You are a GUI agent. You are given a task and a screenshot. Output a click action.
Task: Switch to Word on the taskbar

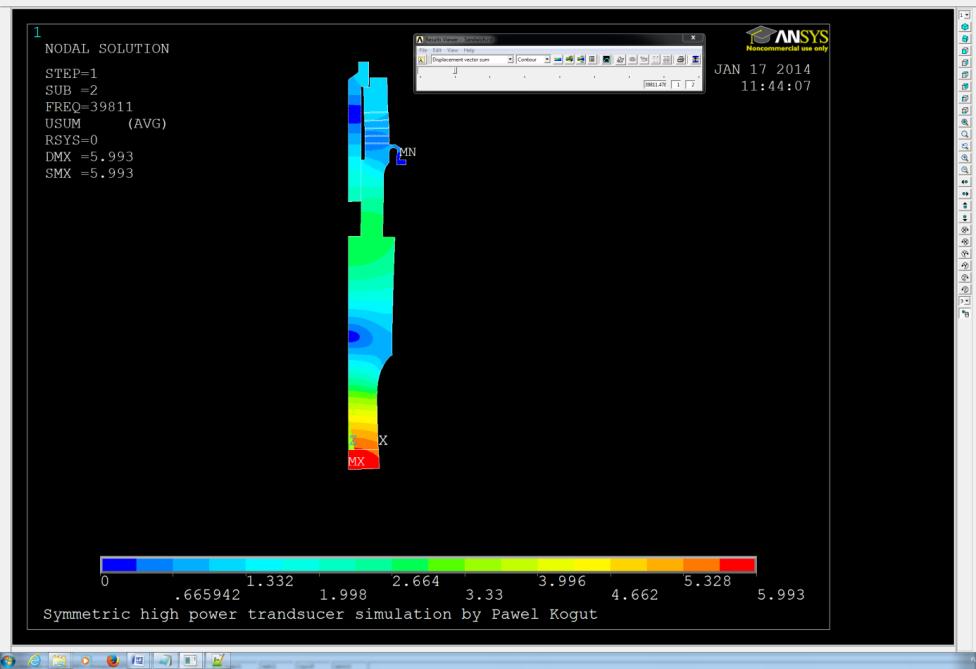(138, 661)
